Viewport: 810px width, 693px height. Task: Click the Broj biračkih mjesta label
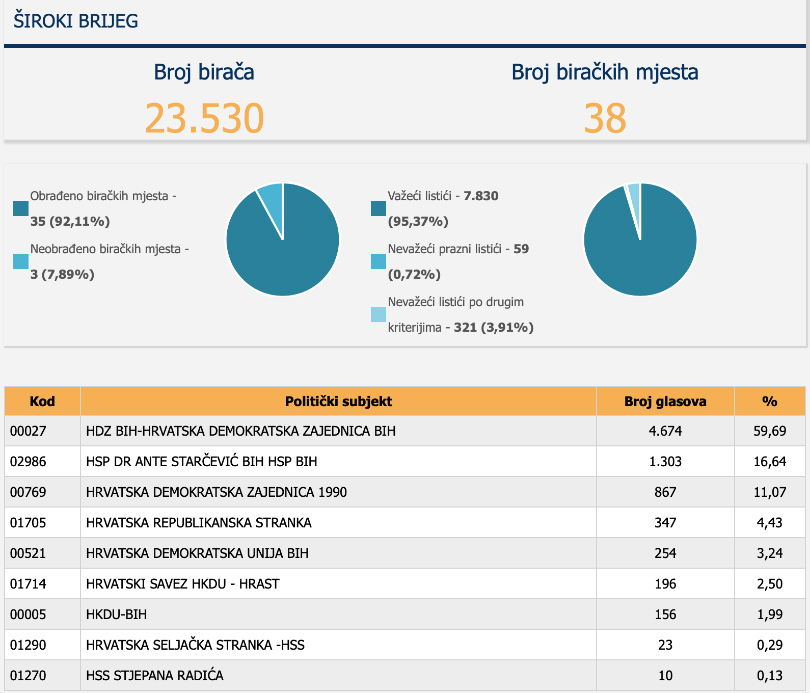[x=605, y=72]
